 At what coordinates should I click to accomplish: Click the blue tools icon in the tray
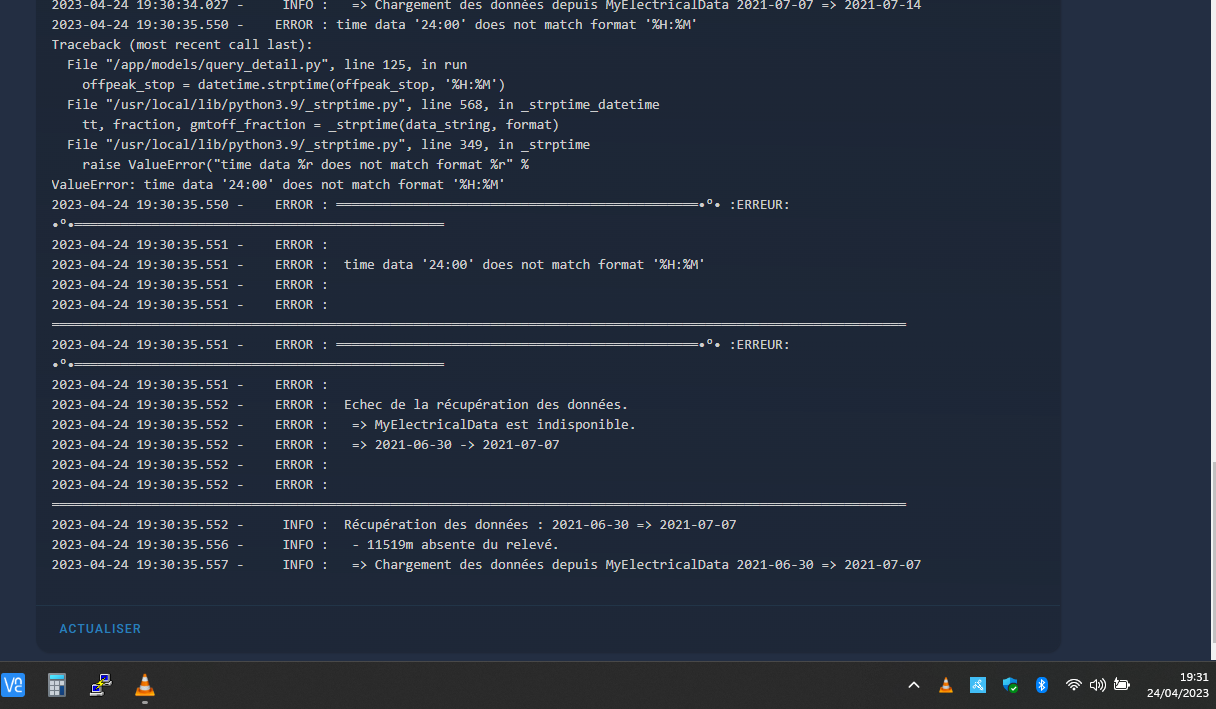977,685
